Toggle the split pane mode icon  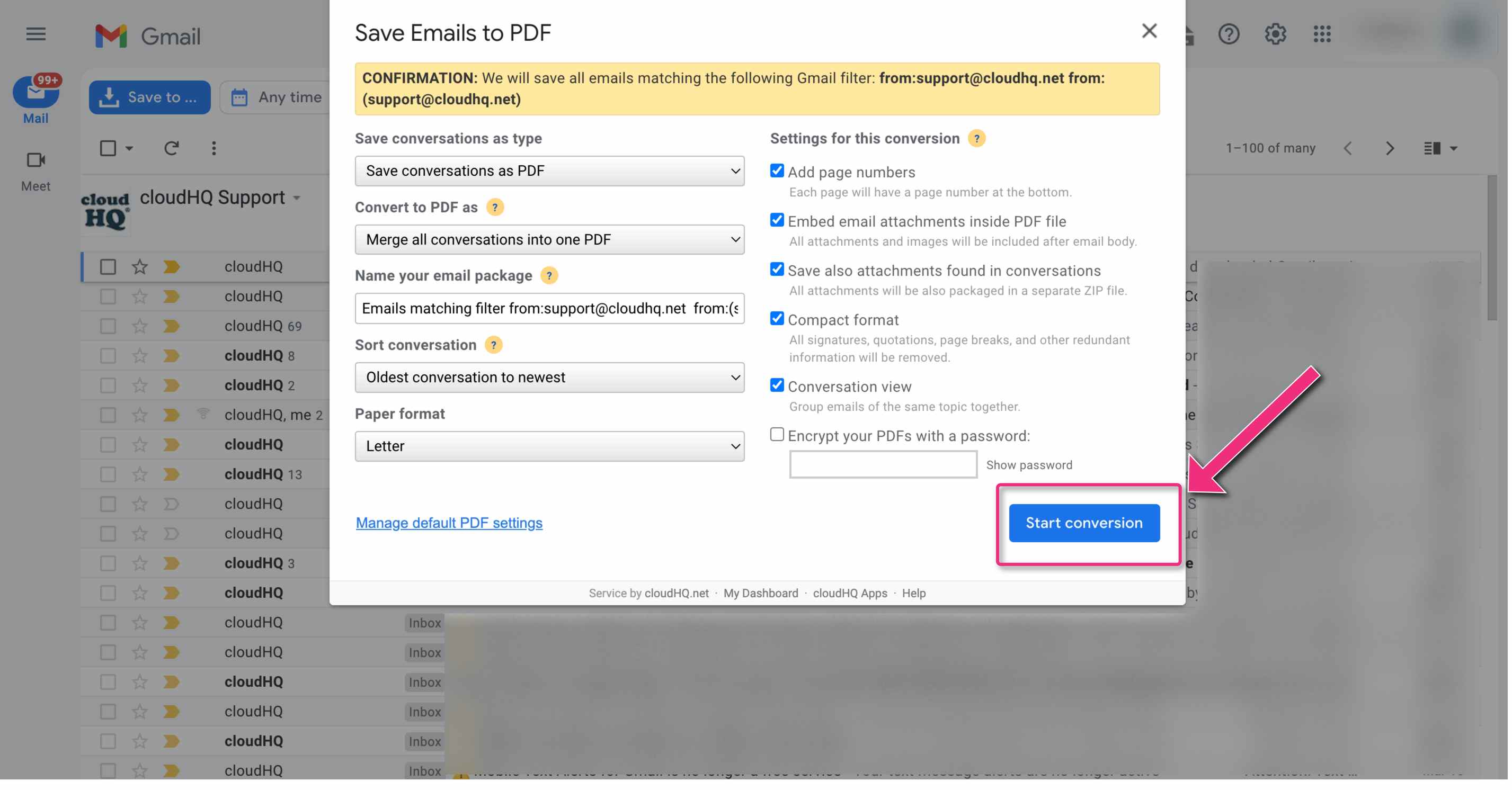tap(1431, 148)
